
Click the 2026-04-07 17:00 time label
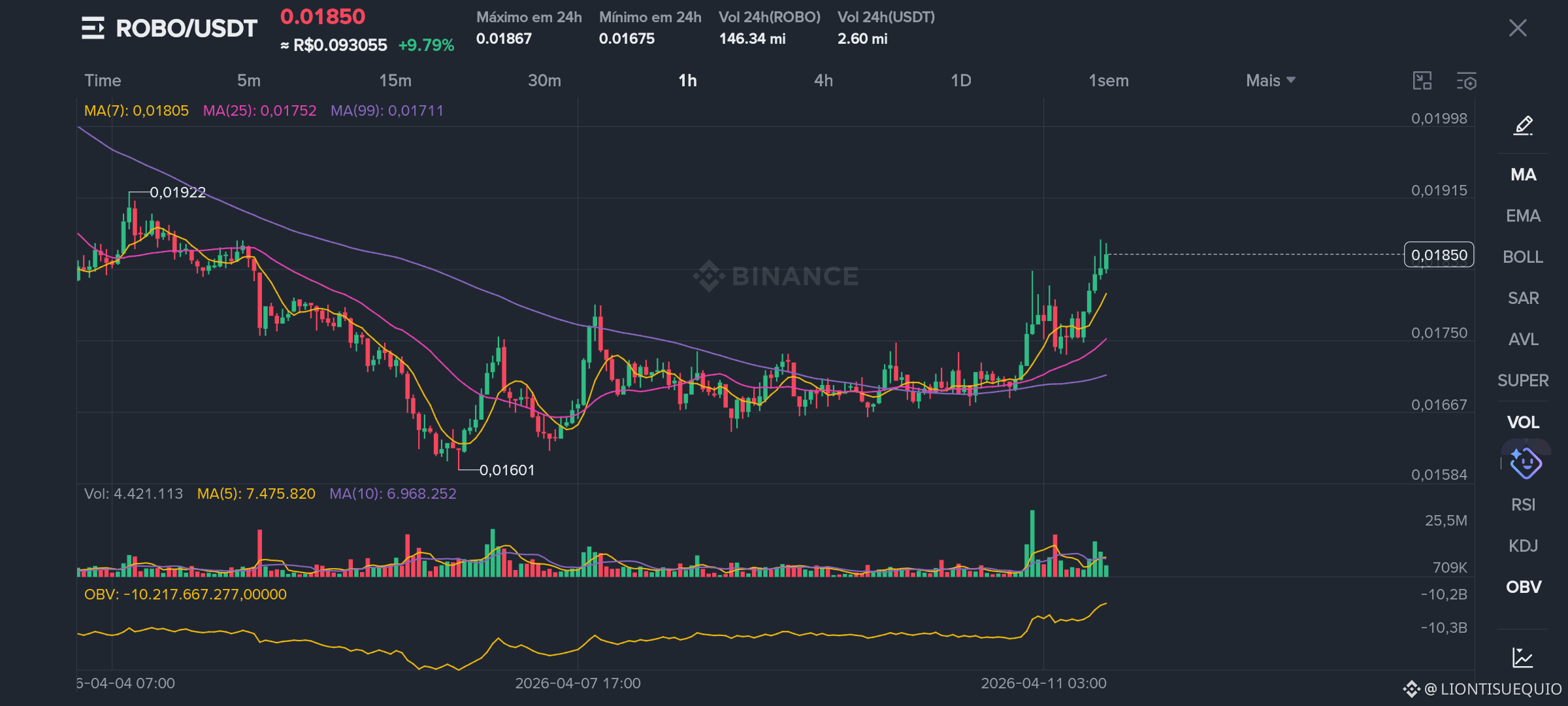point(578,683)
